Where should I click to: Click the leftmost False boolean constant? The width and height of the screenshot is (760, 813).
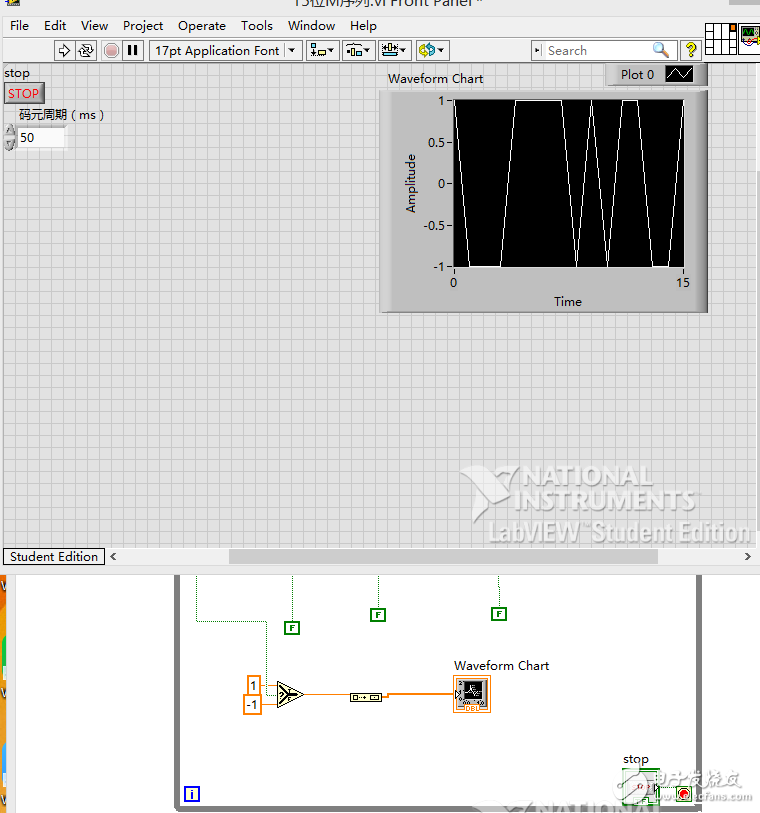pyautogui.click(x=292, y=628)
